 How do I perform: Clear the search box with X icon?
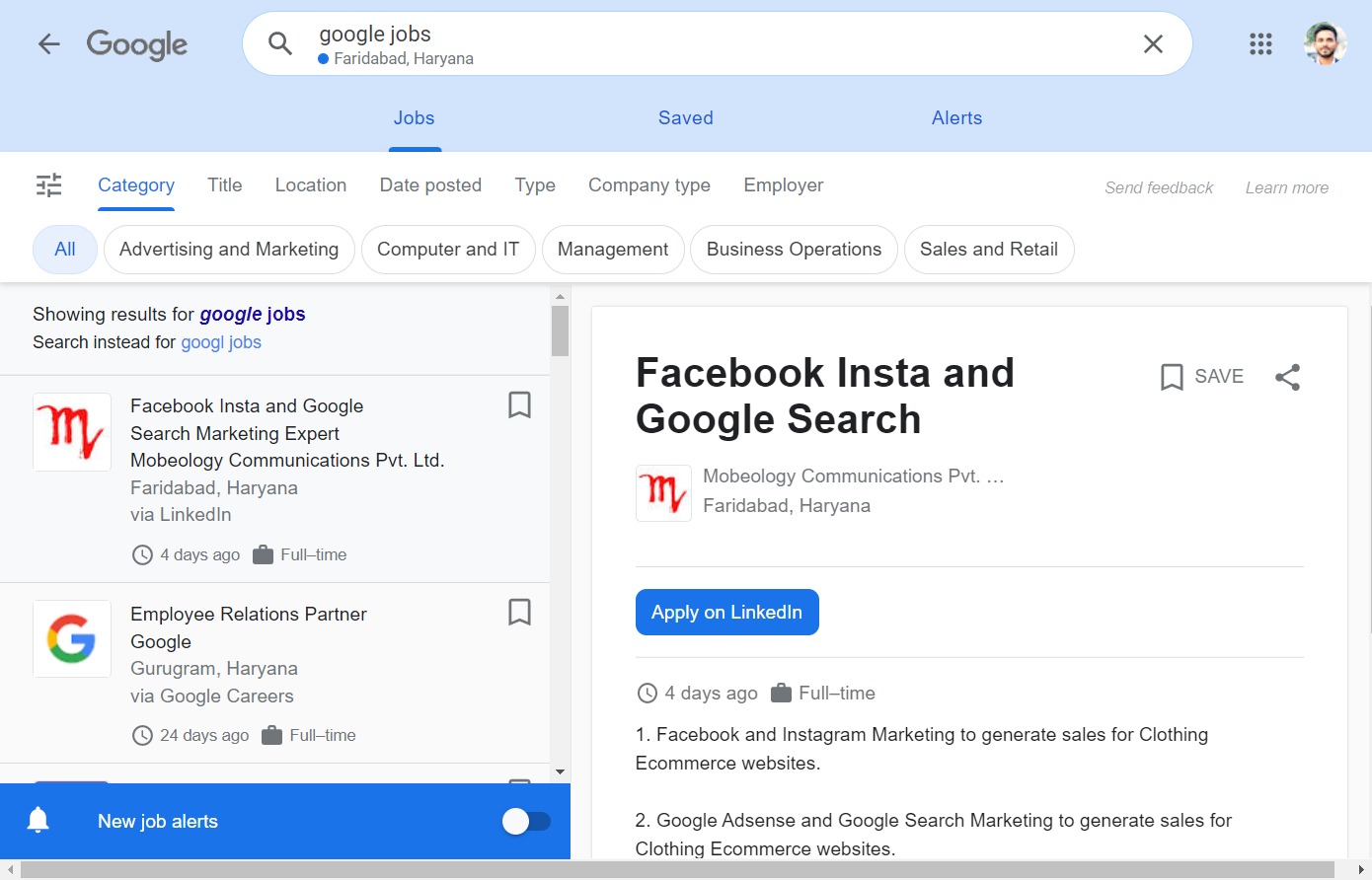click(x=1152, y=43)
